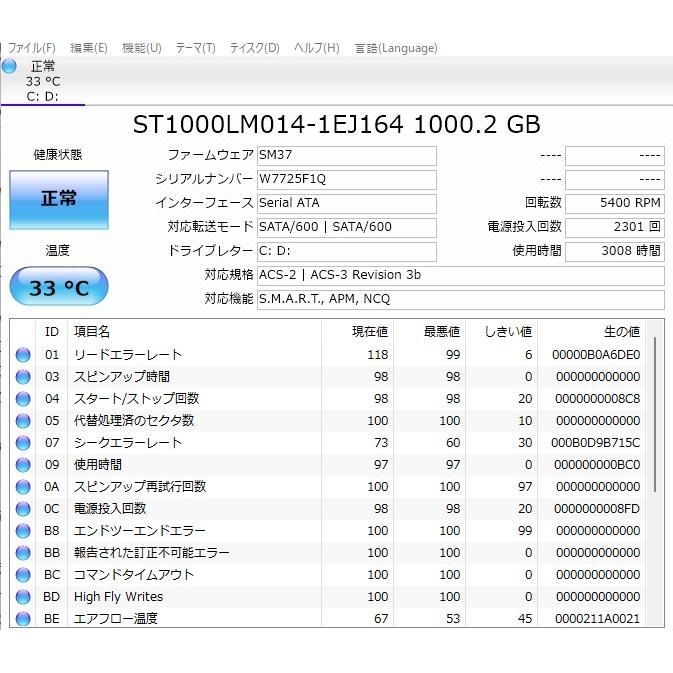
Task: Click the drive title ST1000LM014-1EJ164 1000.2 GB
Action: (336, 124)
